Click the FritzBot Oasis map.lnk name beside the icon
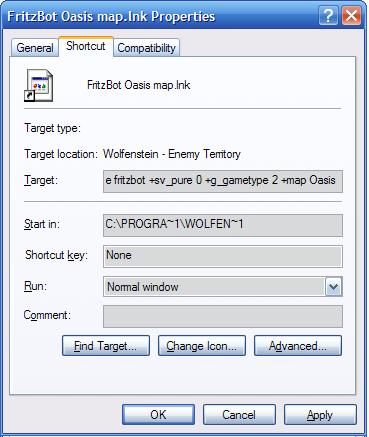 [x=138, y=85]
